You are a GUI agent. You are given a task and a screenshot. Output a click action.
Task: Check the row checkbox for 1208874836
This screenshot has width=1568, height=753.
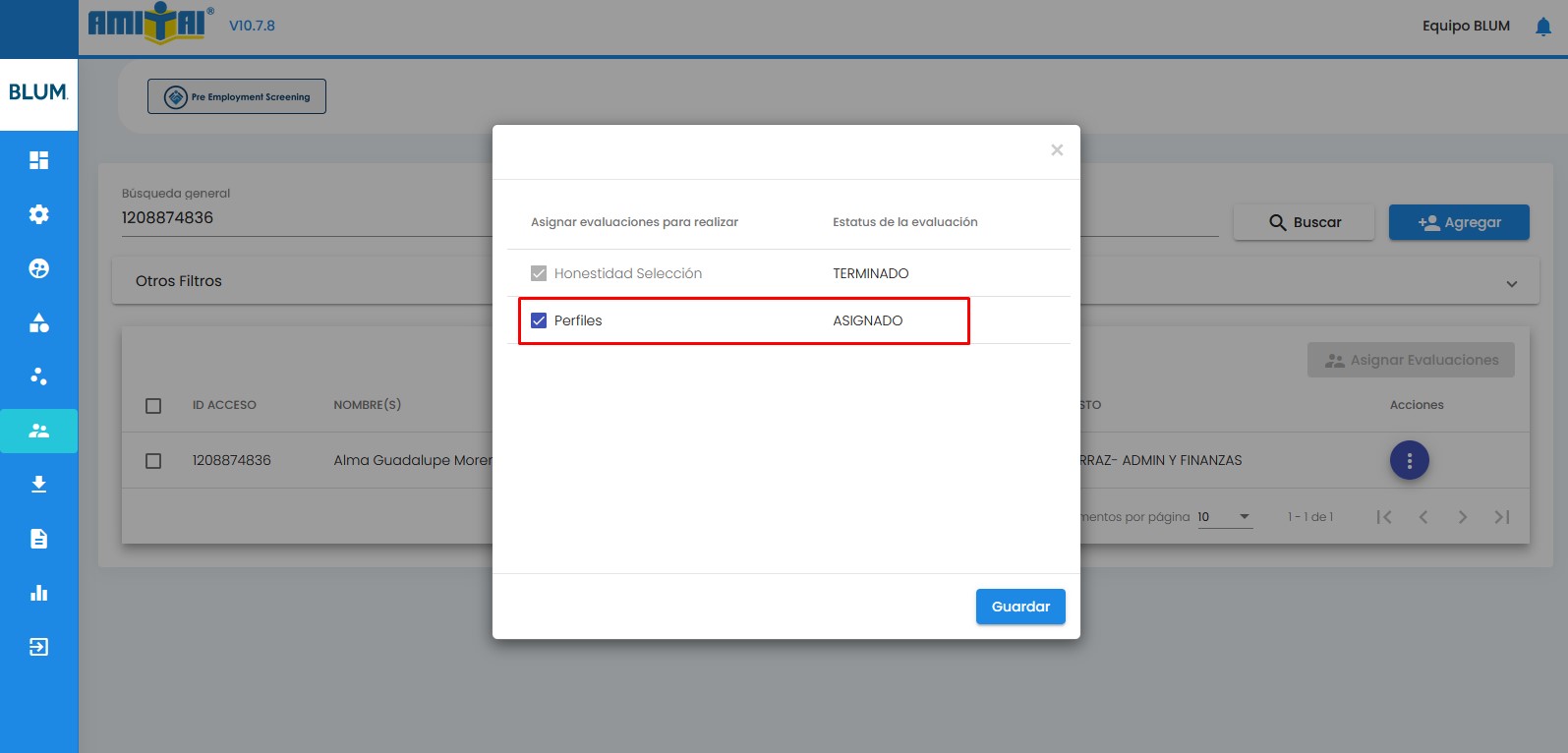coord(153,461)
